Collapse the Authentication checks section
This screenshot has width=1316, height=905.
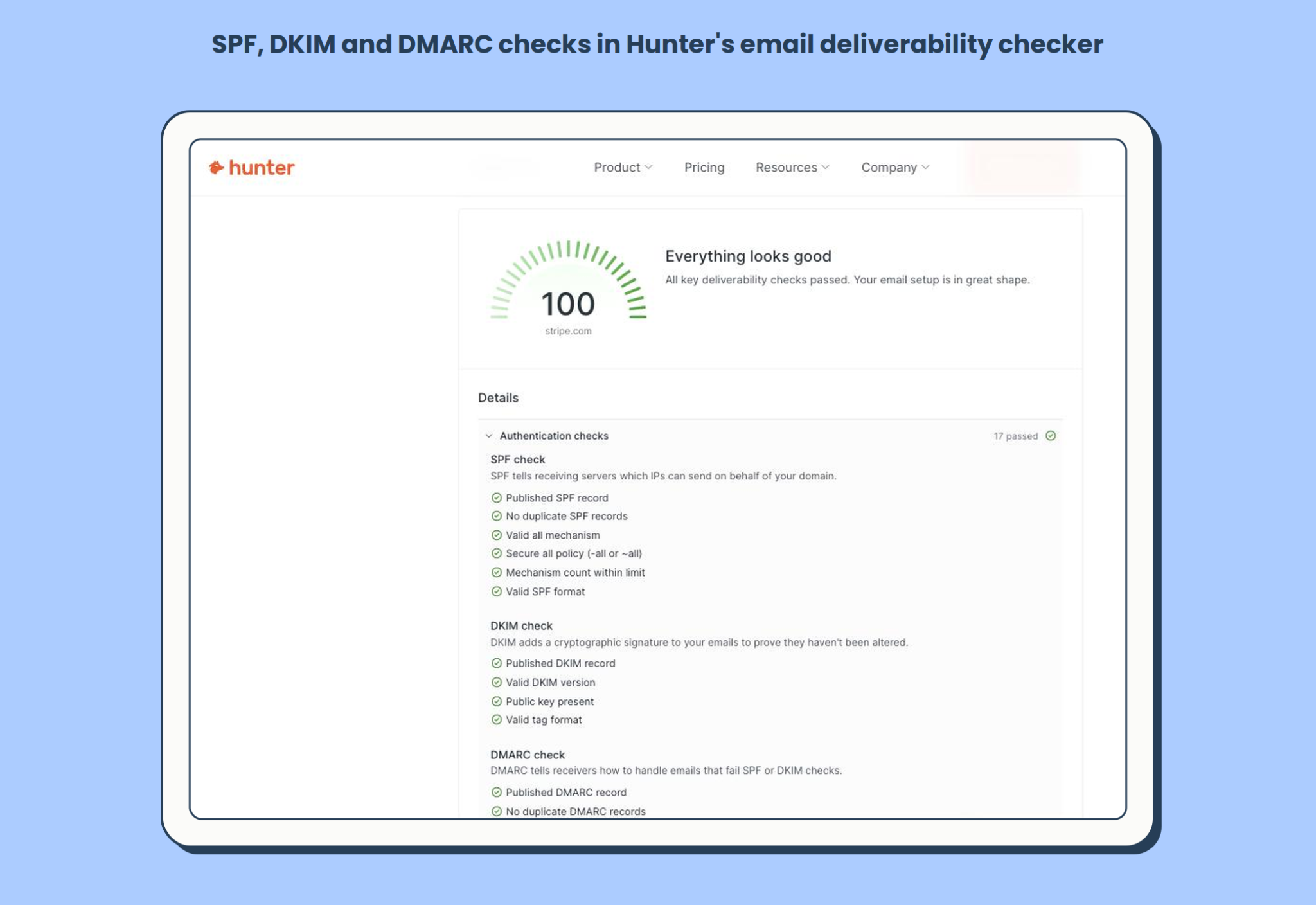point(489,436)
